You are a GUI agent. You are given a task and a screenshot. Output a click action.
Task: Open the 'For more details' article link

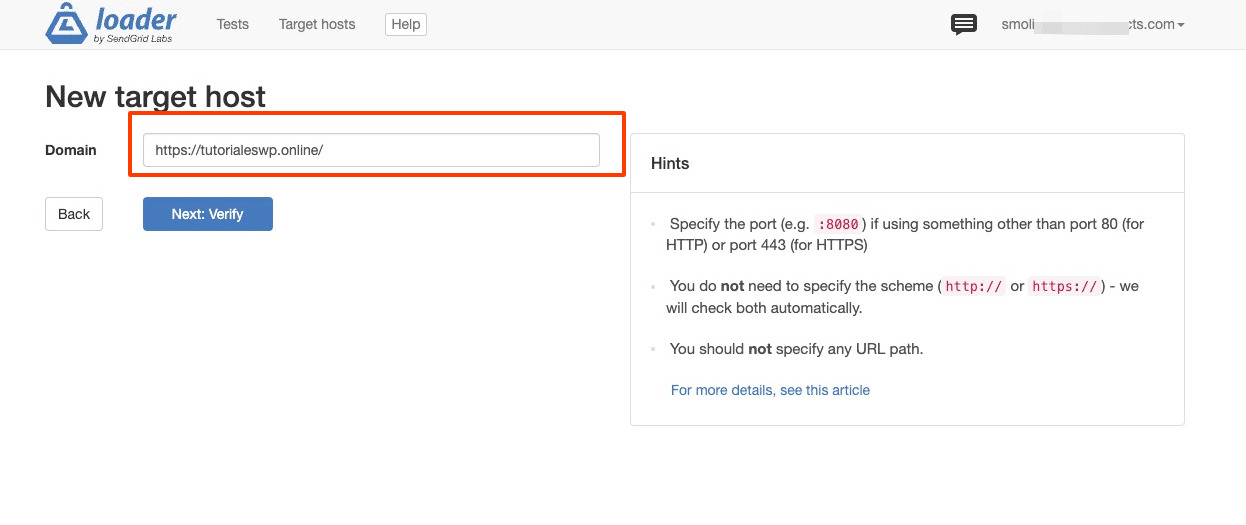(x=770, y=390)
